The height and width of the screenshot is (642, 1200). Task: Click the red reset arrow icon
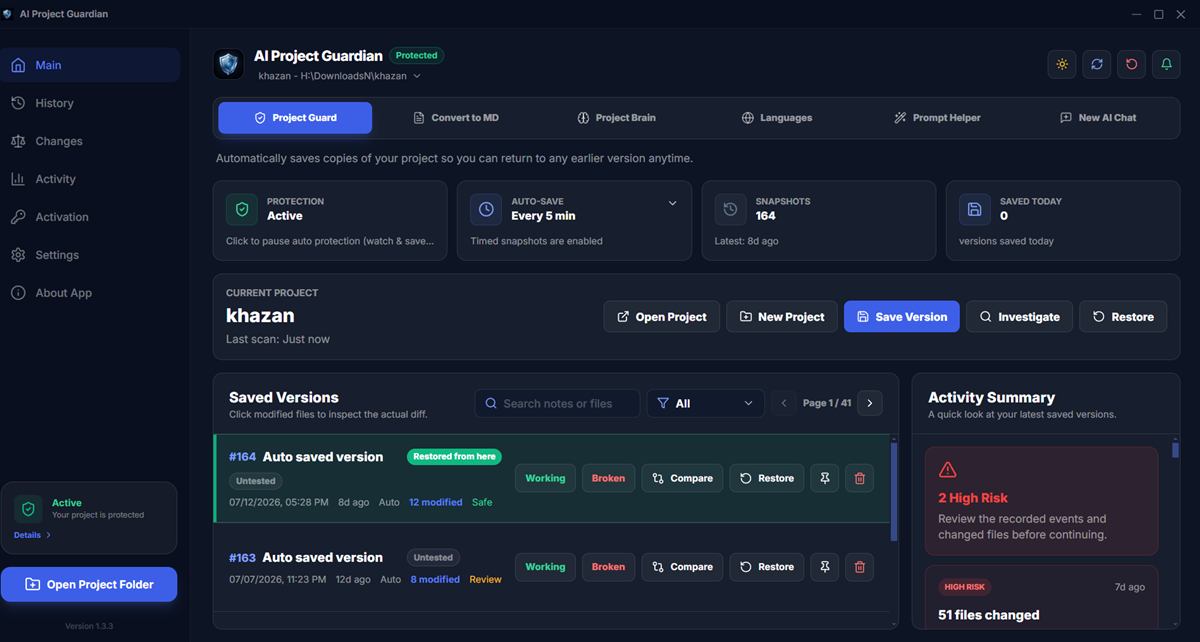(1132, 64)
